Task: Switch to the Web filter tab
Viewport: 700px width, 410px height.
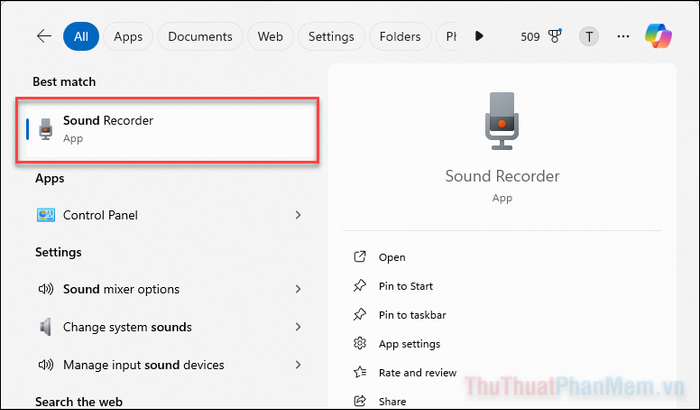Action: 270,36
